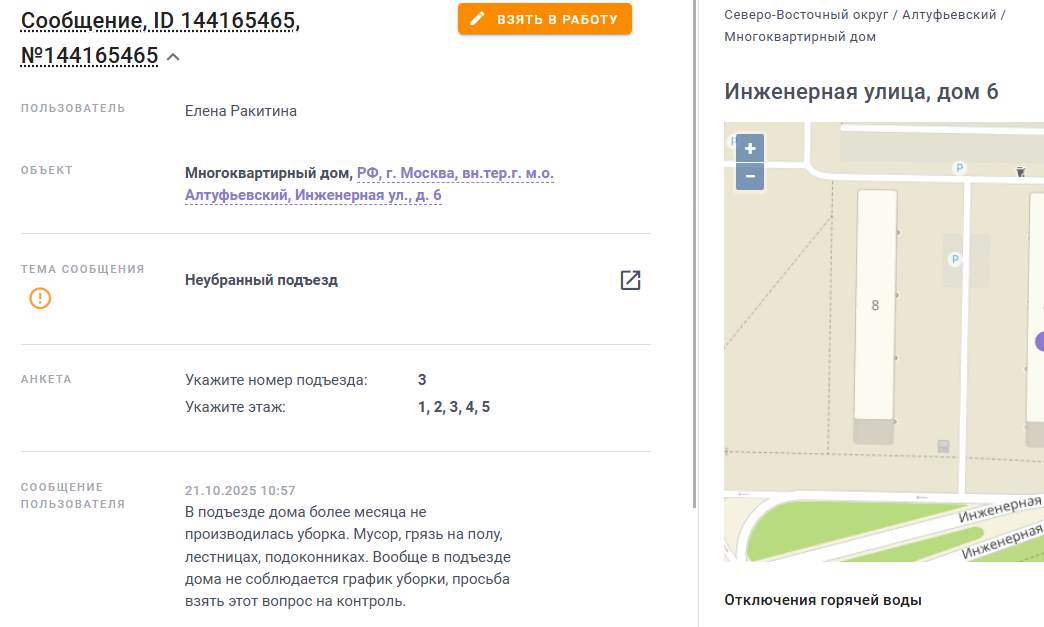
Task: Click the «Взять в работу» button
Action: pos(545,19)
